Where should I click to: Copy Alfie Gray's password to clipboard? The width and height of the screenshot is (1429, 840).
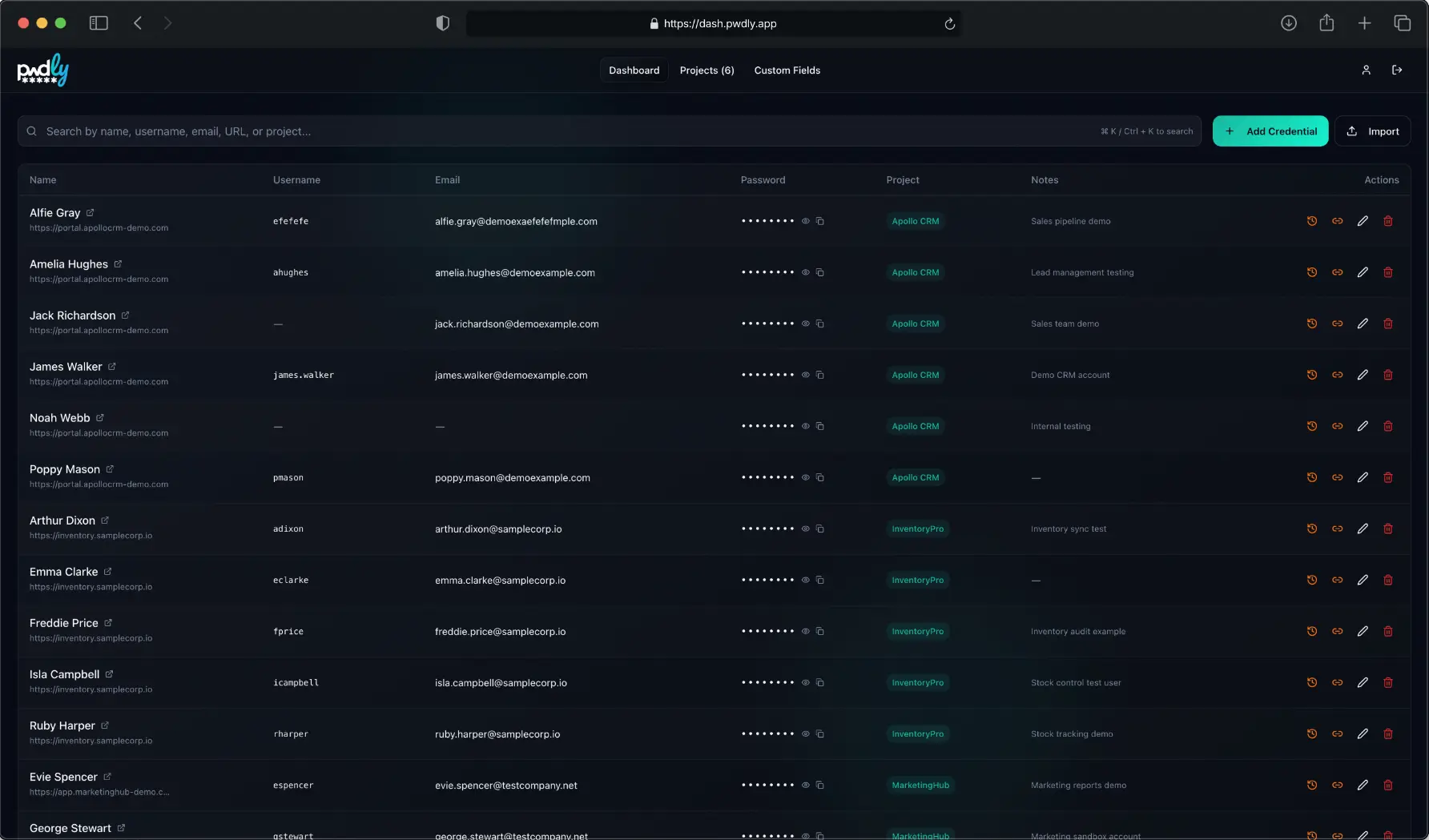point(820,221)
